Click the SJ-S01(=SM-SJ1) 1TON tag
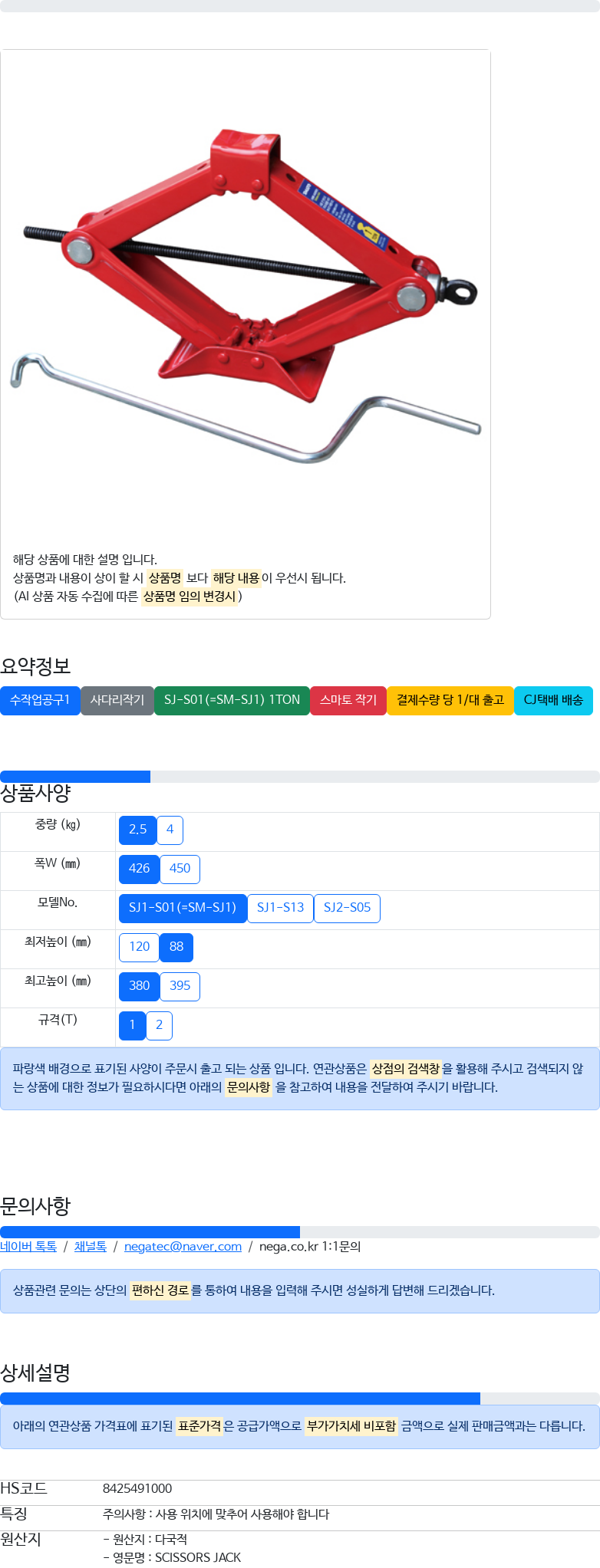 pyautogui.click(x=232, y=700)
